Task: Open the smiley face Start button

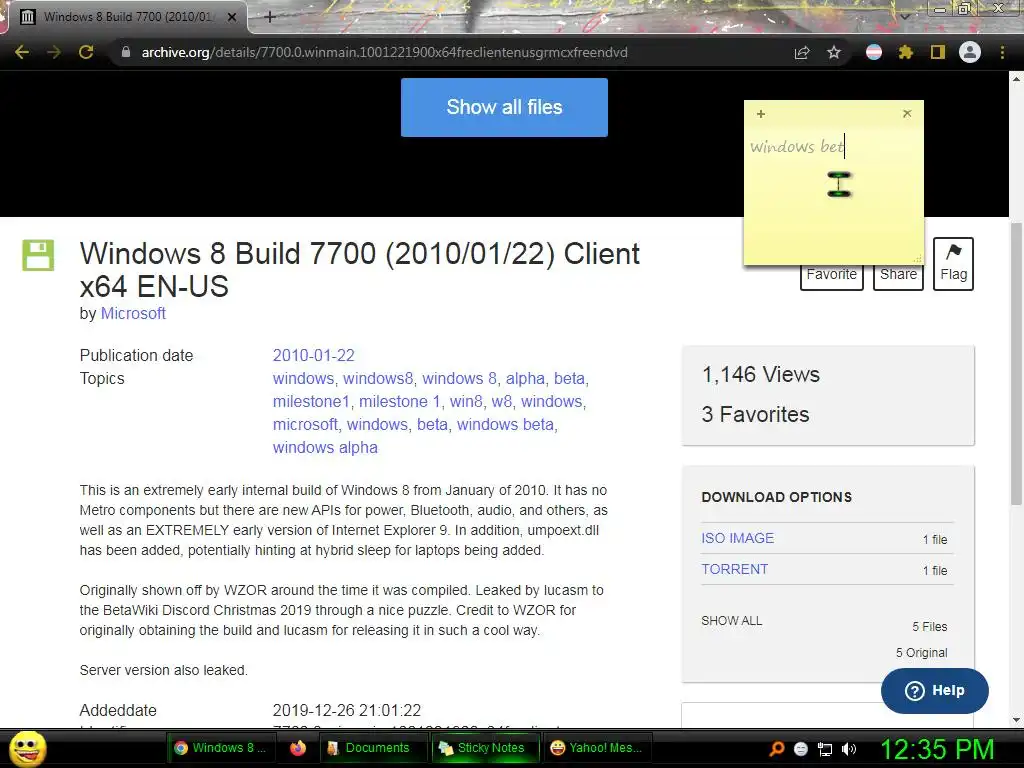Action: click(x=27, y=748)
